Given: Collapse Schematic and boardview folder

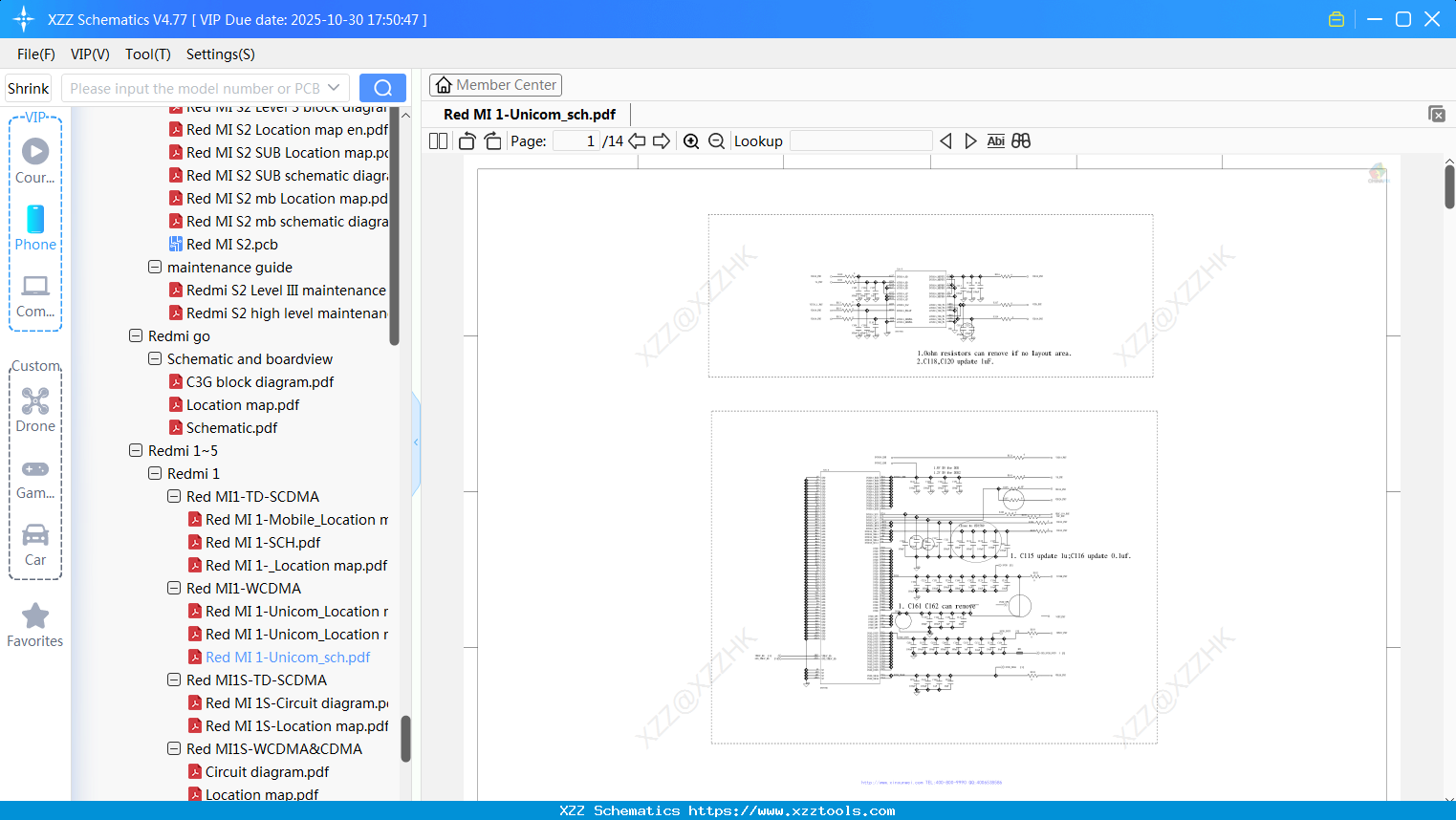Looking at the screenshot, I should click(155, 358).
